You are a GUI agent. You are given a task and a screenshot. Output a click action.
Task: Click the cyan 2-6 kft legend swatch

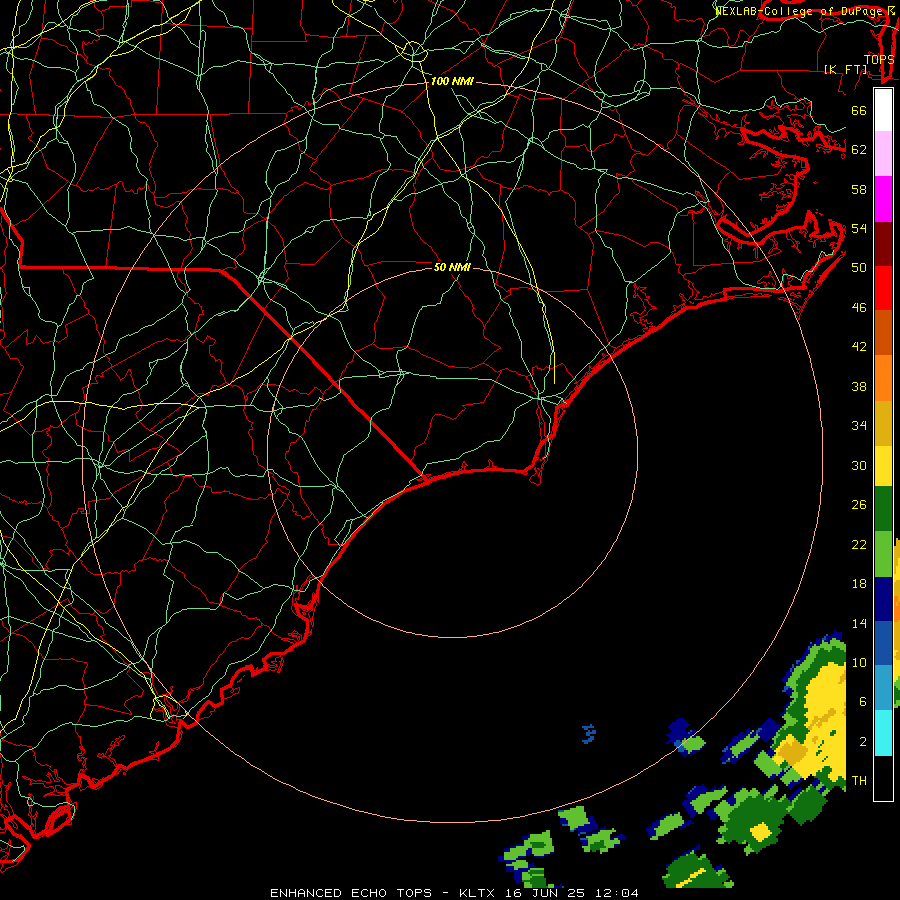883,733
